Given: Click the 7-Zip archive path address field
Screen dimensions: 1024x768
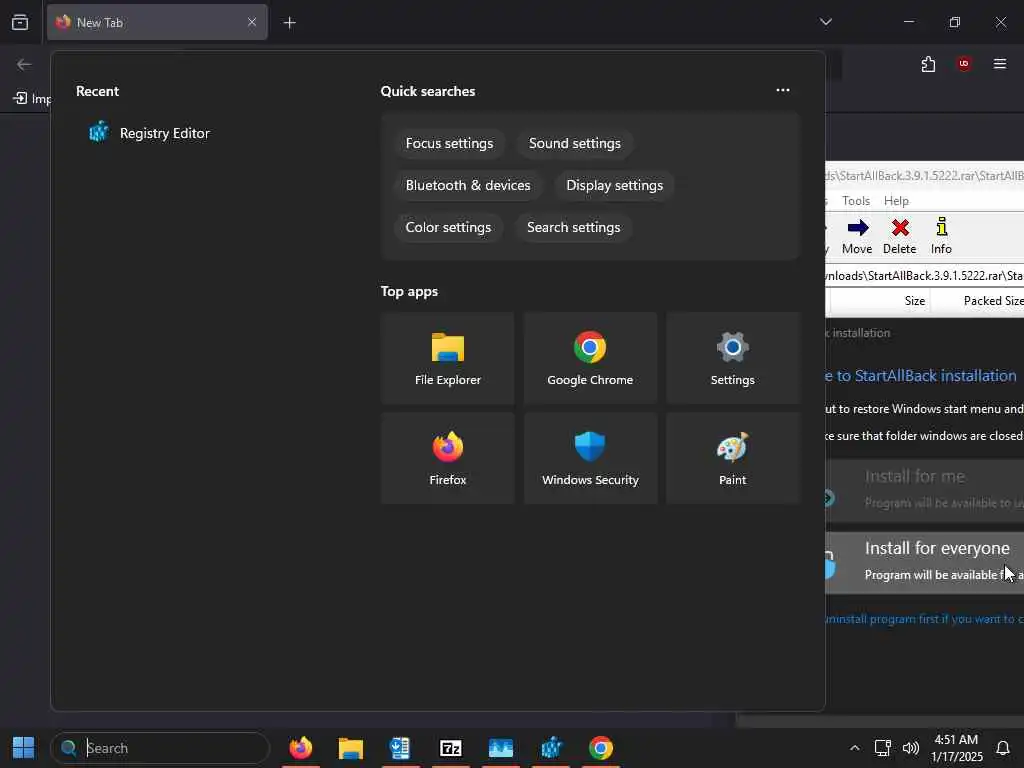Looking at the screenshot, I should coord(924,276).
